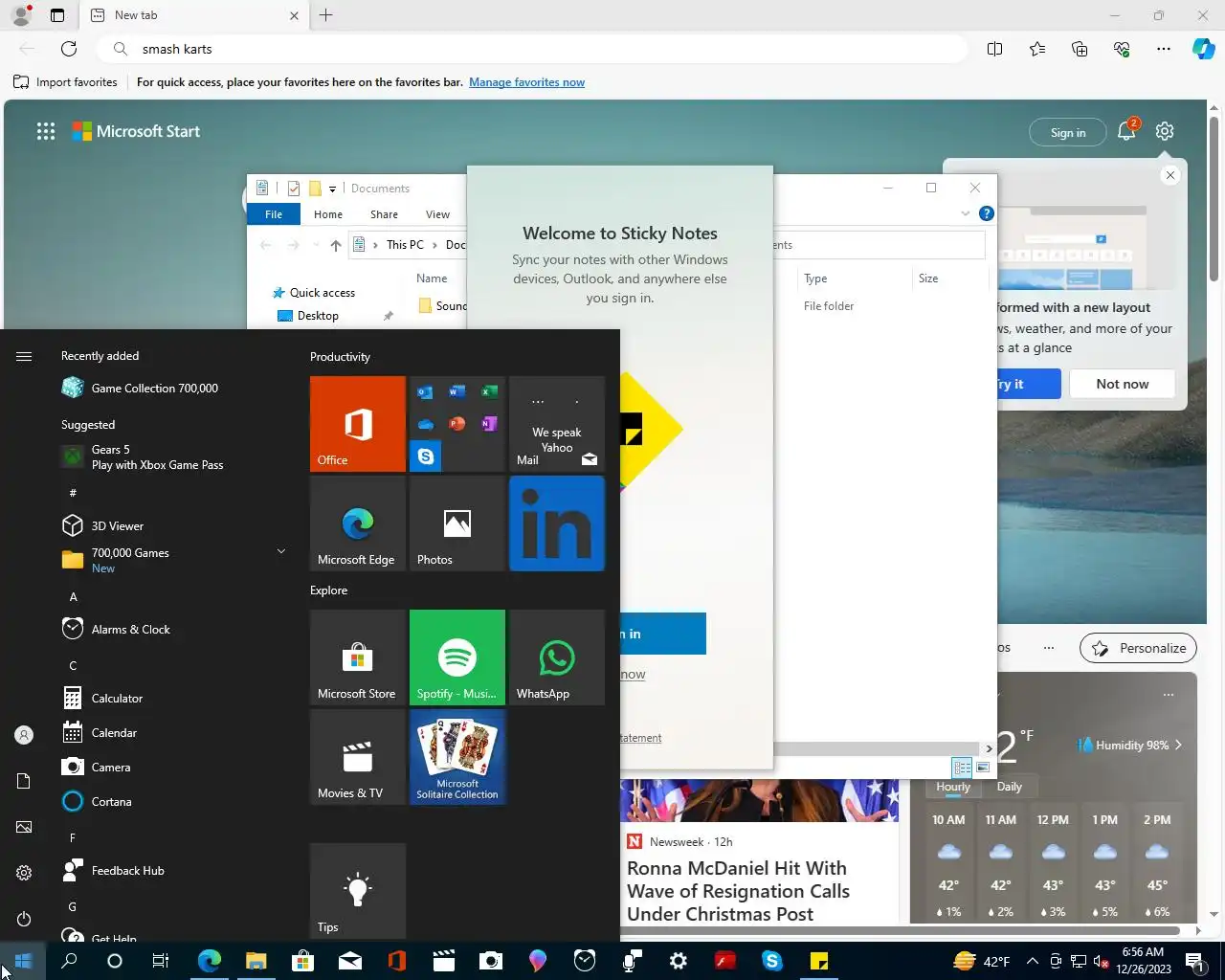Click the Windows Start button
1225x980 pixels.
tap(23, 961)
